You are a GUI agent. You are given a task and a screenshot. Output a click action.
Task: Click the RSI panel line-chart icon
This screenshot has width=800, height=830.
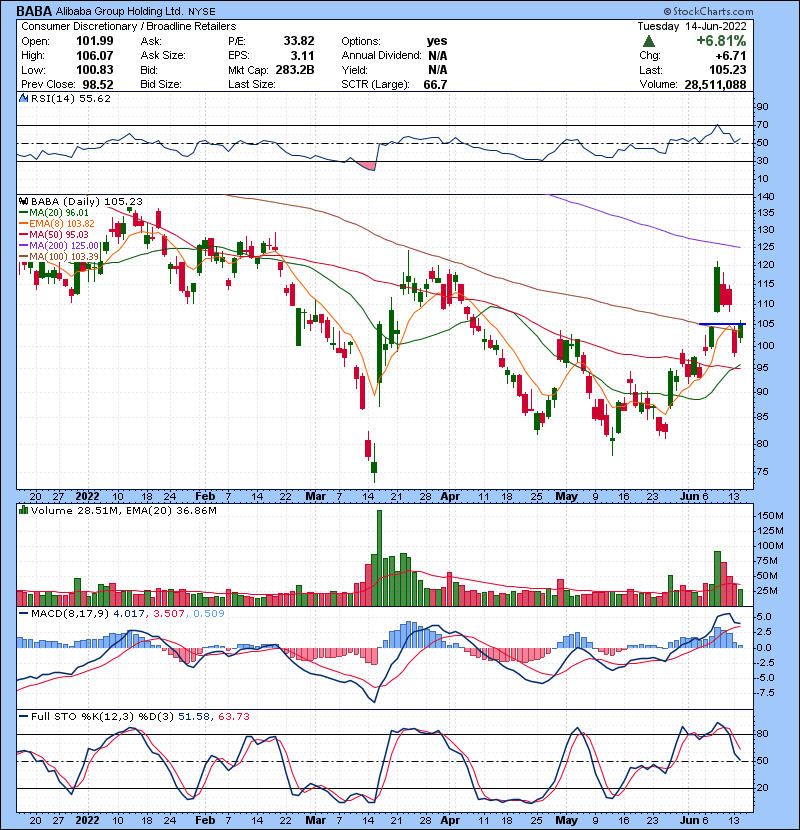[x=23, y=98]
